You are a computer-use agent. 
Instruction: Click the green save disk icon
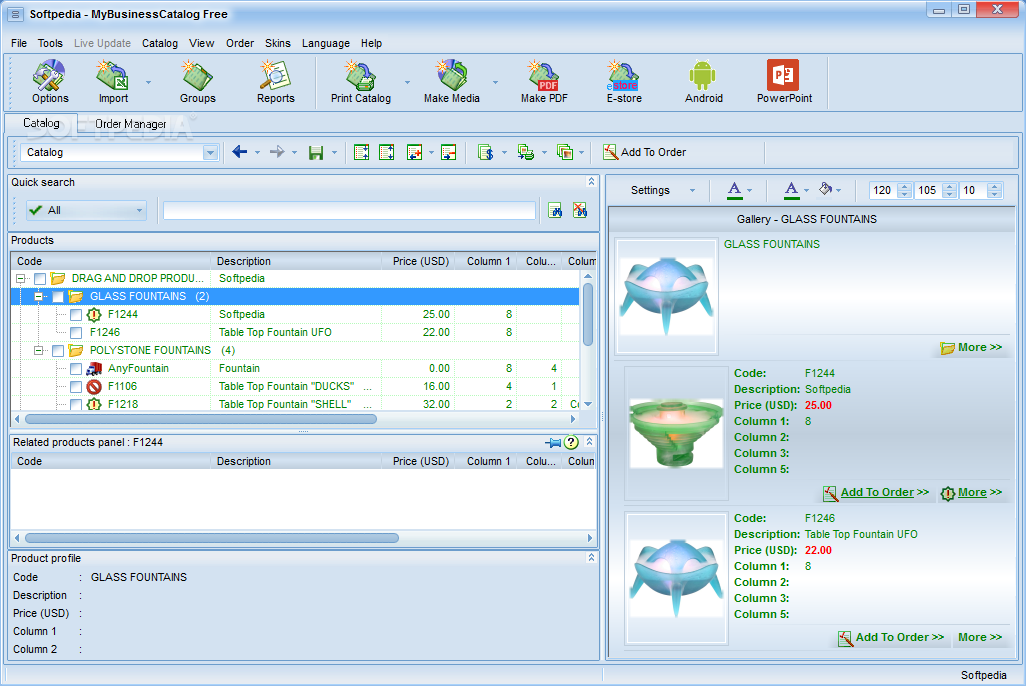[316, 153]
